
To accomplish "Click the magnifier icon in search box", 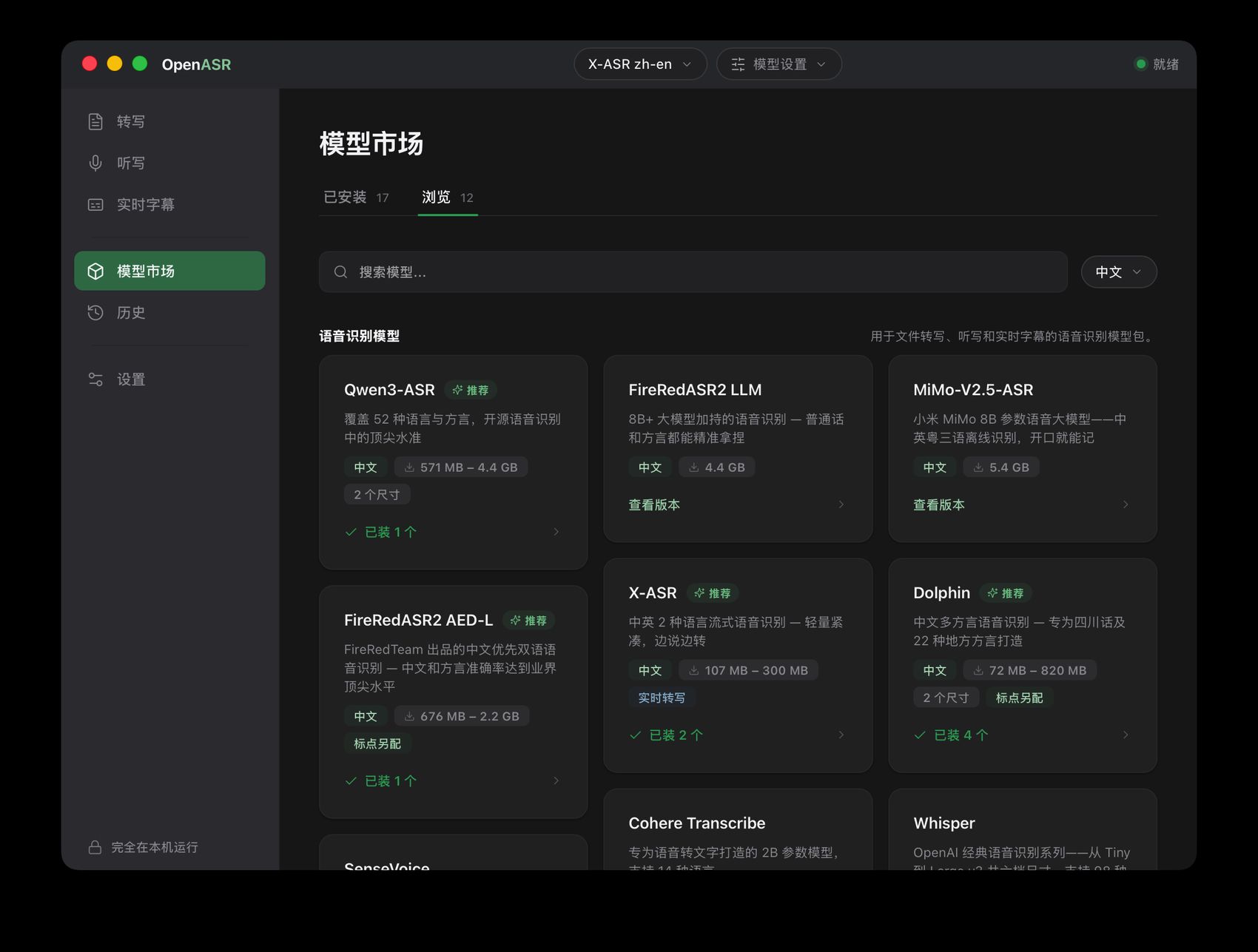I will pos(340,272).
